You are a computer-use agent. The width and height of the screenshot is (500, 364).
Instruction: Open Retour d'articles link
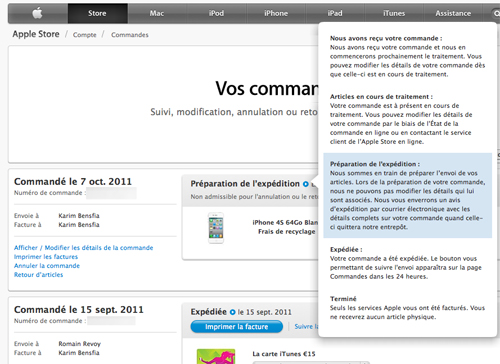click(x=38, y=275)
